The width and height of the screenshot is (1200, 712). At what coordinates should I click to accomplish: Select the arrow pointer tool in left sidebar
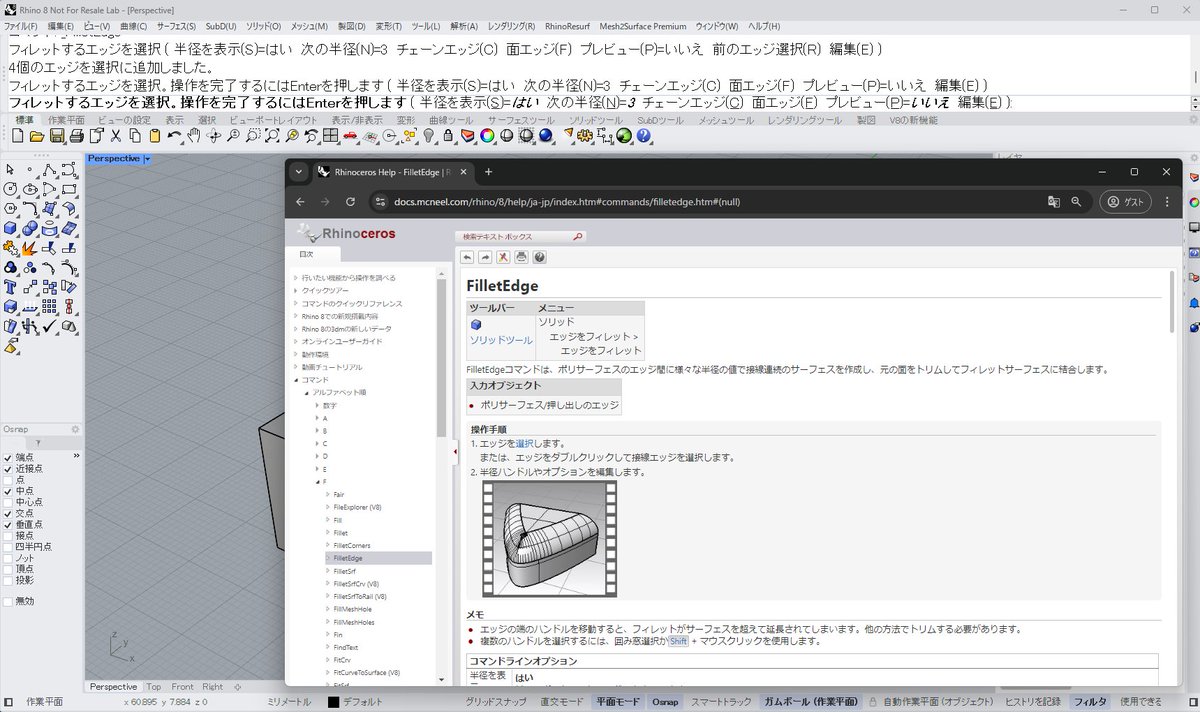click(10, 169)
